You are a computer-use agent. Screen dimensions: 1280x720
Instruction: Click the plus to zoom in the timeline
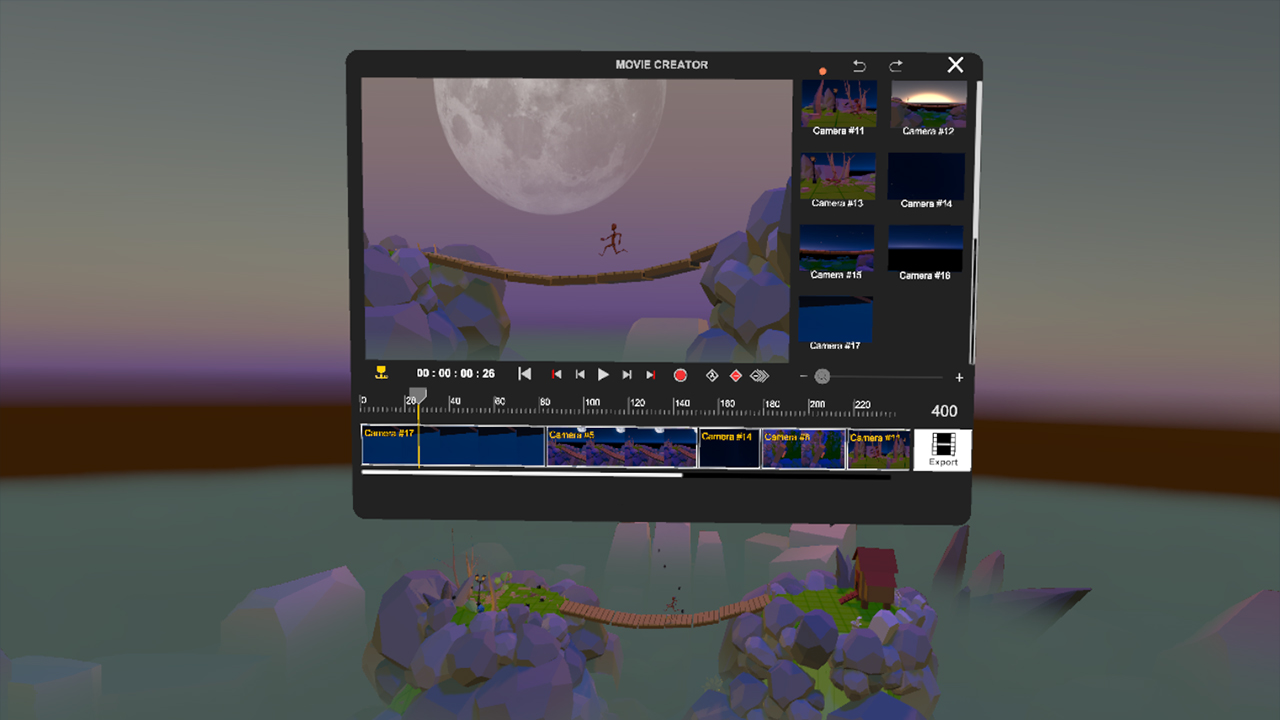[958, 377]
